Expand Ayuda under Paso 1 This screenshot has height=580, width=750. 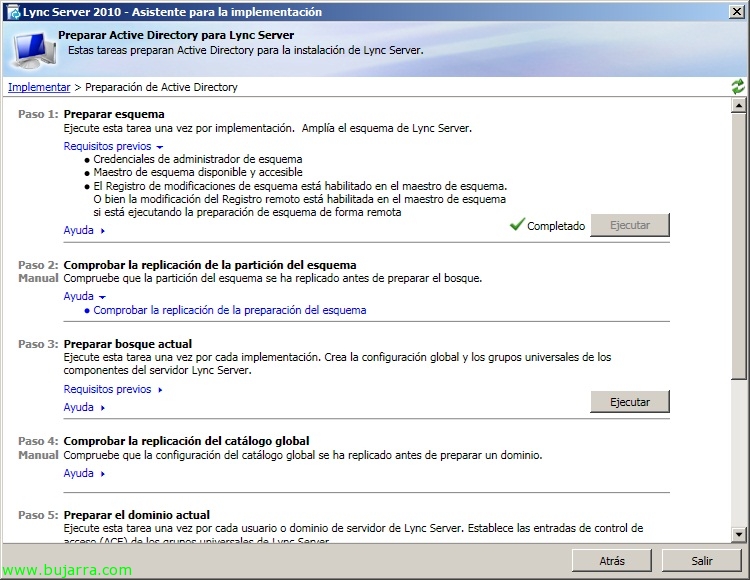pos(84,230)
